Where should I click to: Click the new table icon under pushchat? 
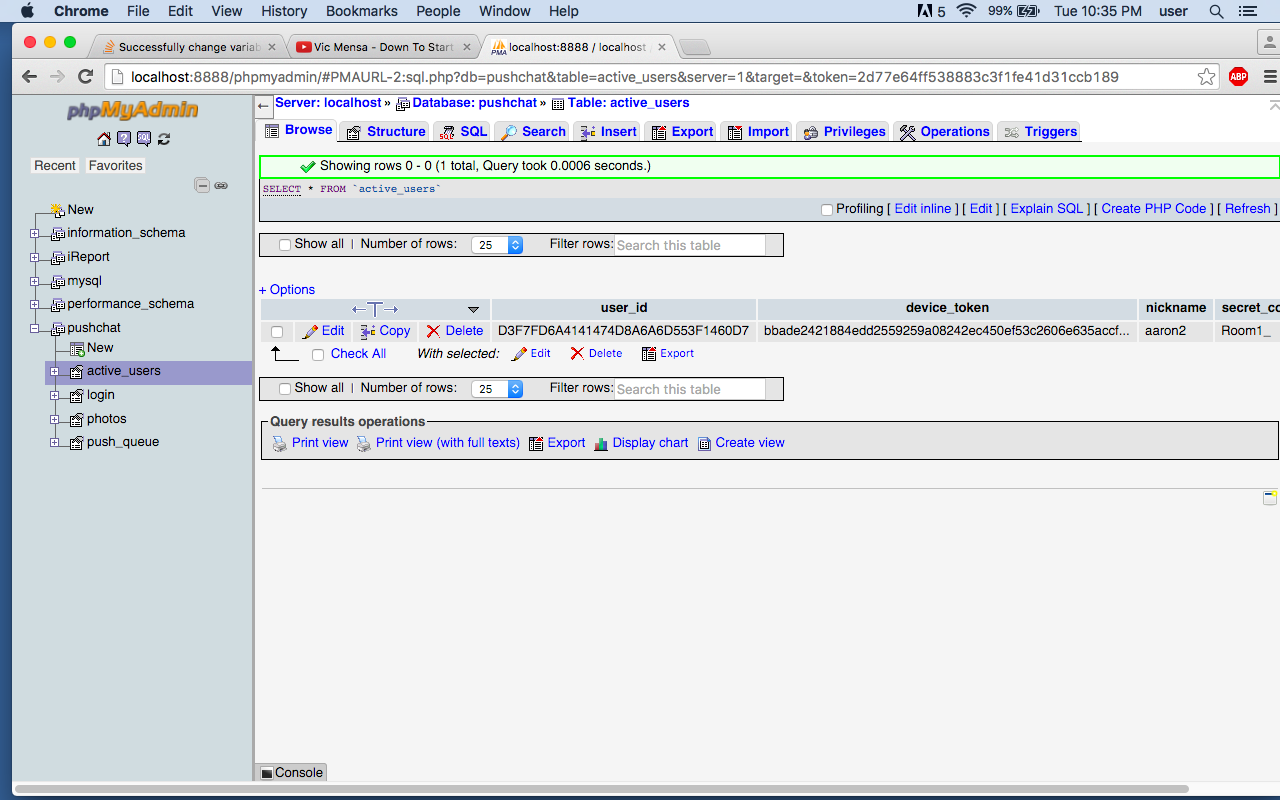(x=77, y=348)
